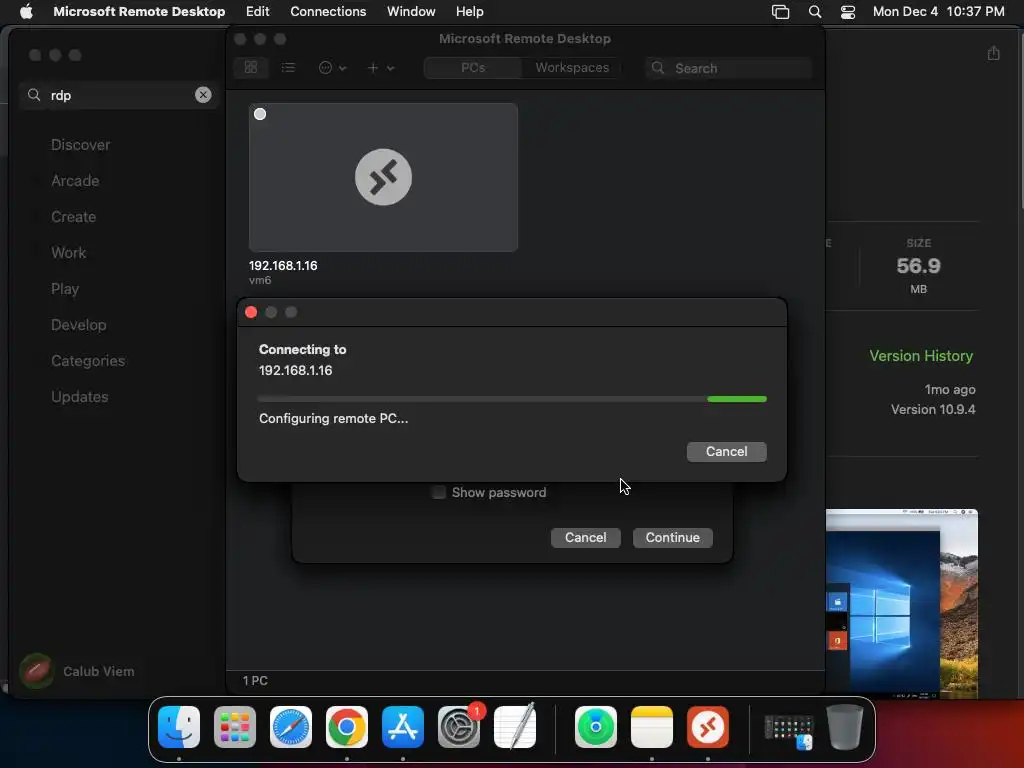Image resolution: width=1024 pixels, height=768 pixels.
Task: Open Arcade in App Store sidebar
Action: click(75, 180)
